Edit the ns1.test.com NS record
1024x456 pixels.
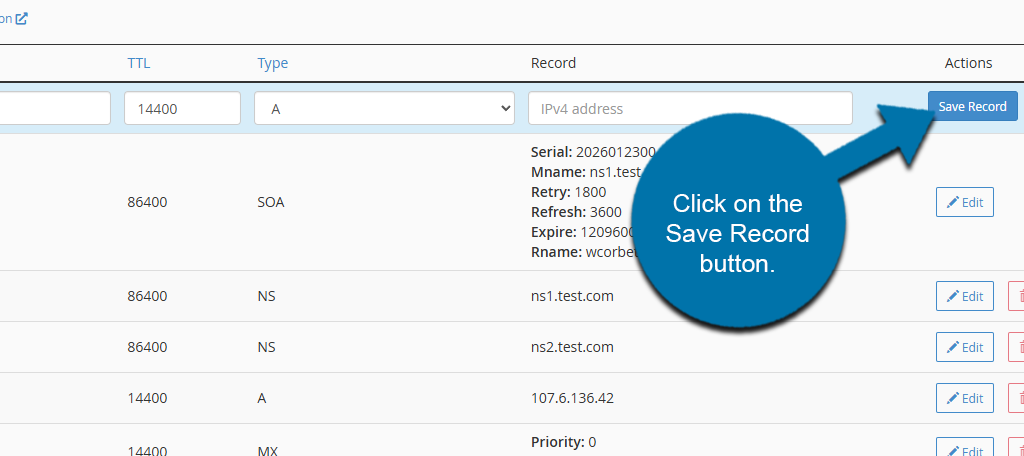pos(965,296)
